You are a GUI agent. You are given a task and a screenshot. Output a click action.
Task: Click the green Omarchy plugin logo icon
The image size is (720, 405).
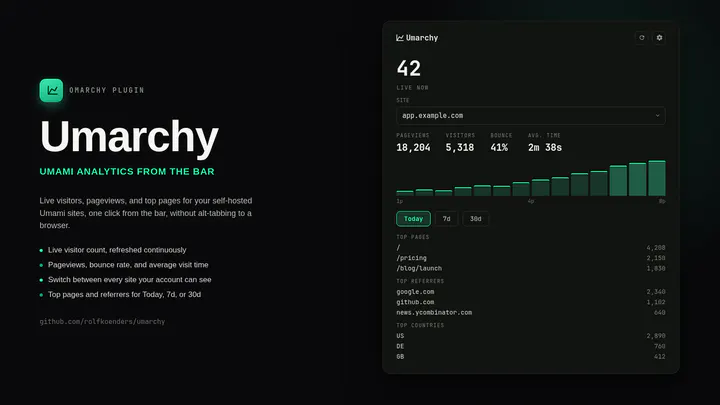pyautogui.click(x=51, y=90)
